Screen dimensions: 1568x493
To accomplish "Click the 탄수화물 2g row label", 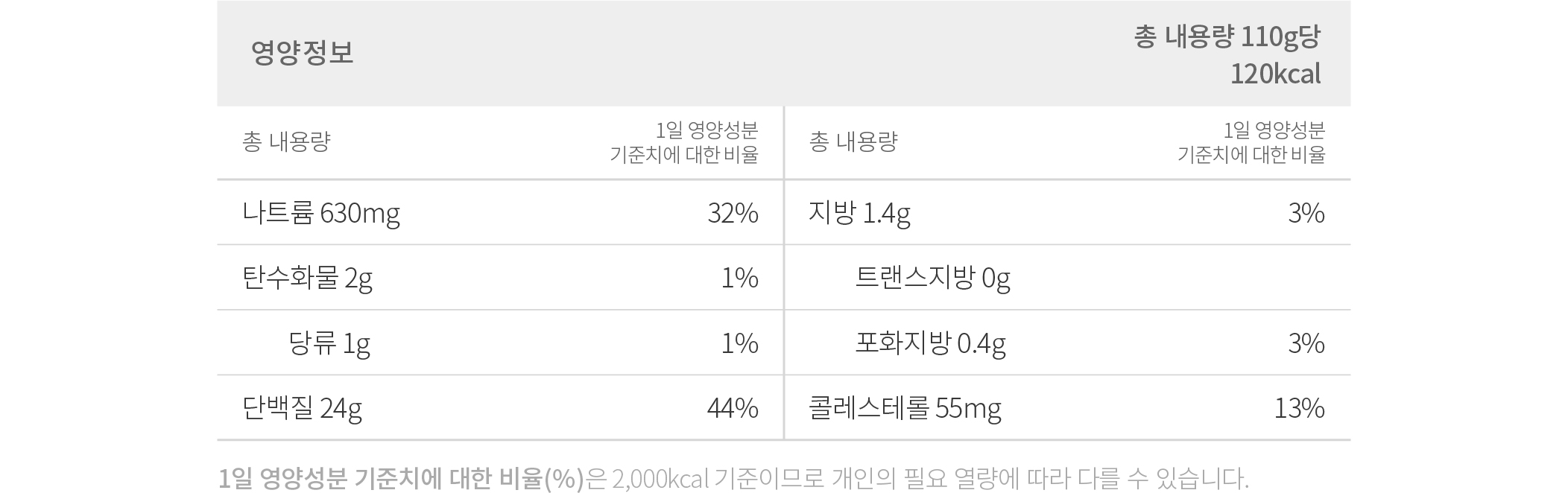I will click(x=307, y=279).
